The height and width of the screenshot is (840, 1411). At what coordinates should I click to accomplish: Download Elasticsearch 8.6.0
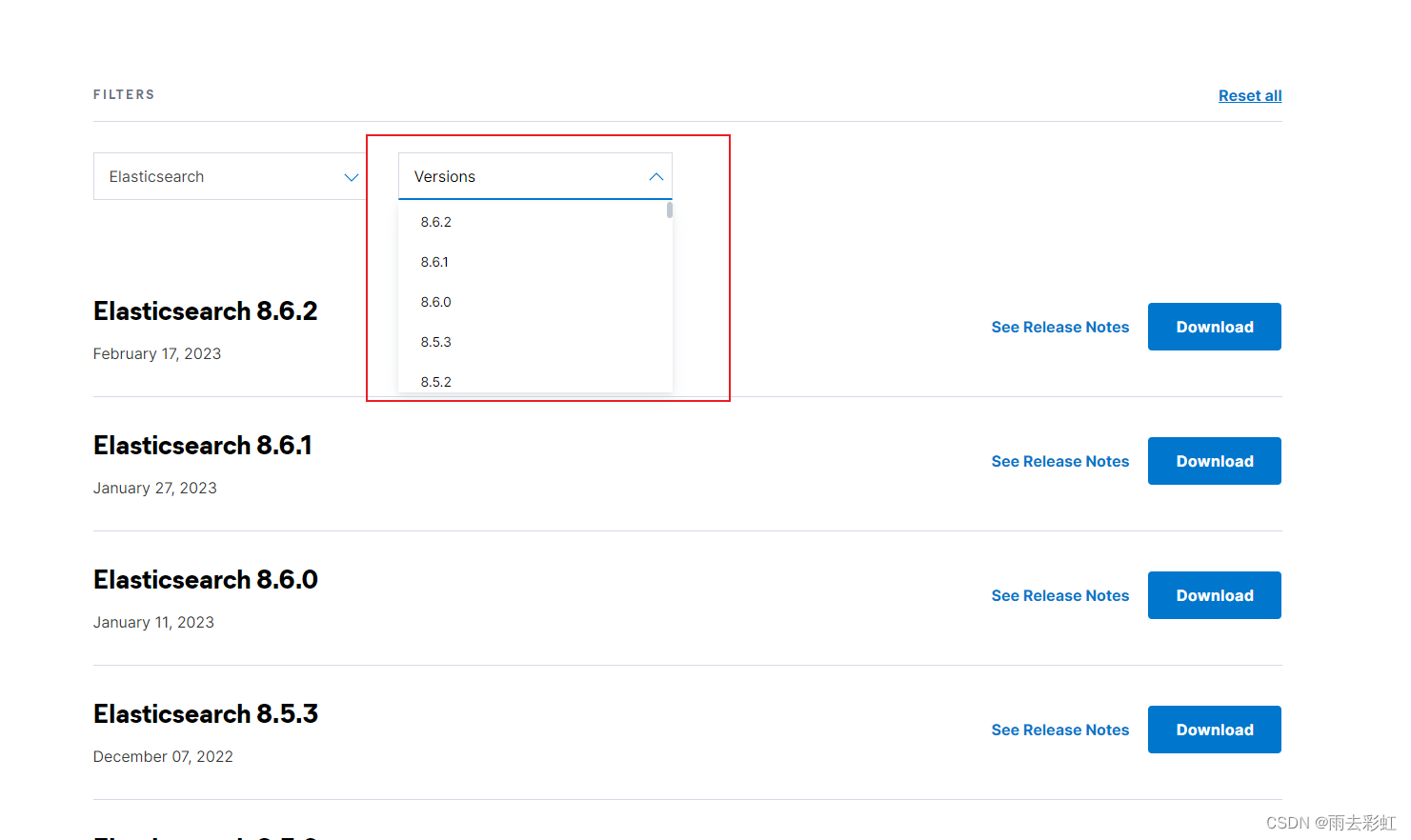coord(1215,595)
